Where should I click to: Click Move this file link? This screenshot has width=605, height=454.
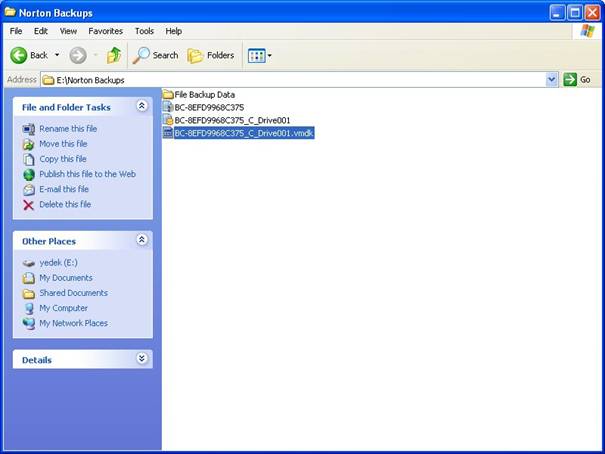(63, 143)
